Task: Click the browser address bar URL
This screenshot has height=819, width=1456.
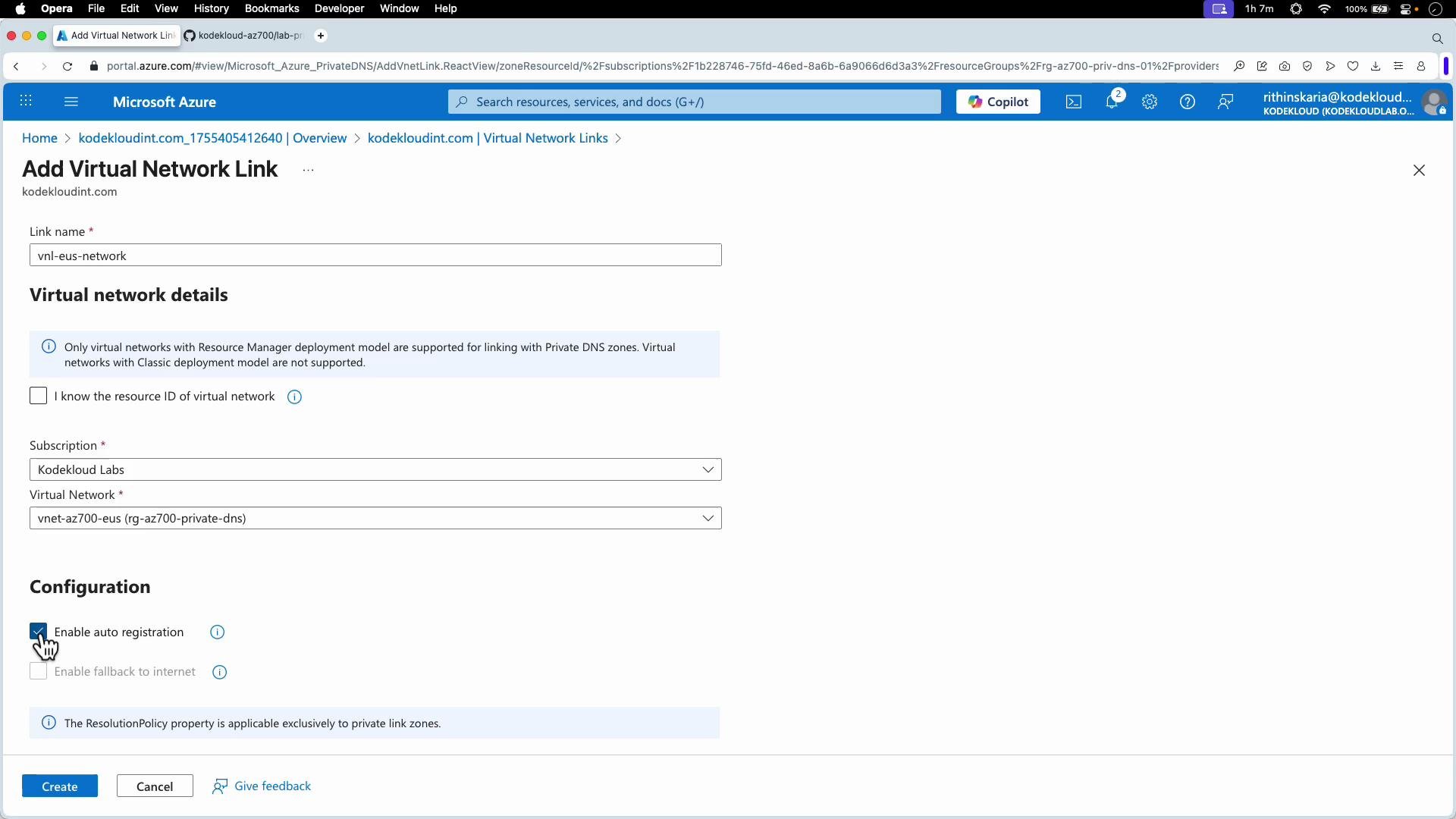Action: (662, 67)
